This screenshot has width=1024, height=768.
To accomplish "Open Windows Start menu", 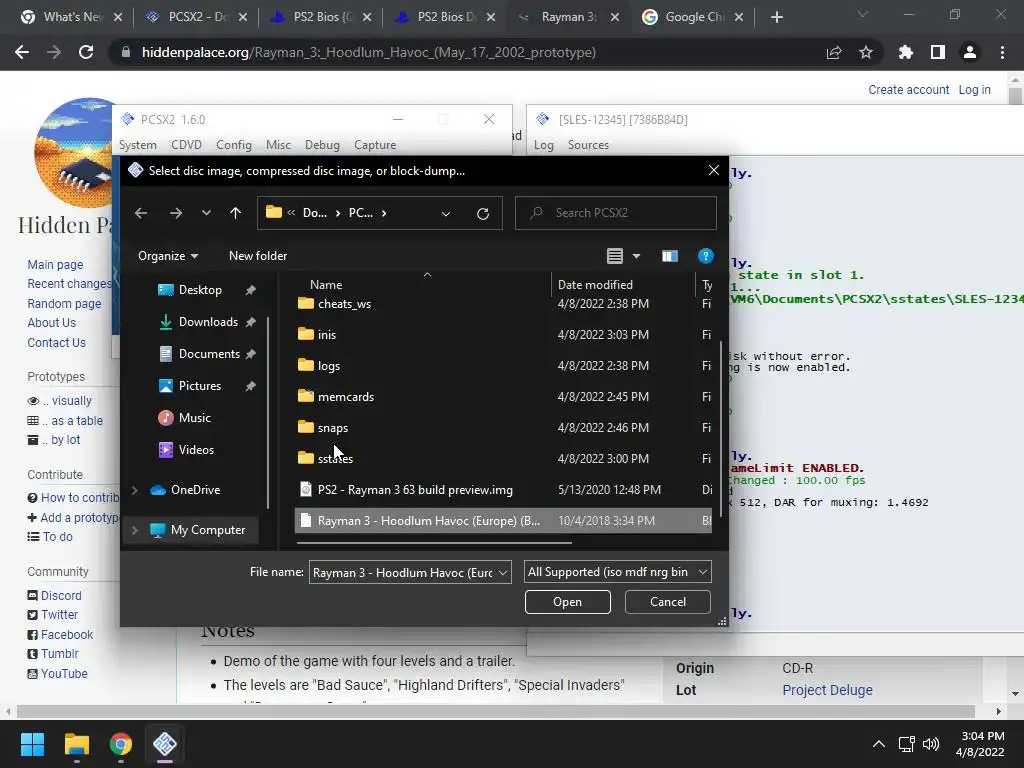I will [x=32, y=744].
